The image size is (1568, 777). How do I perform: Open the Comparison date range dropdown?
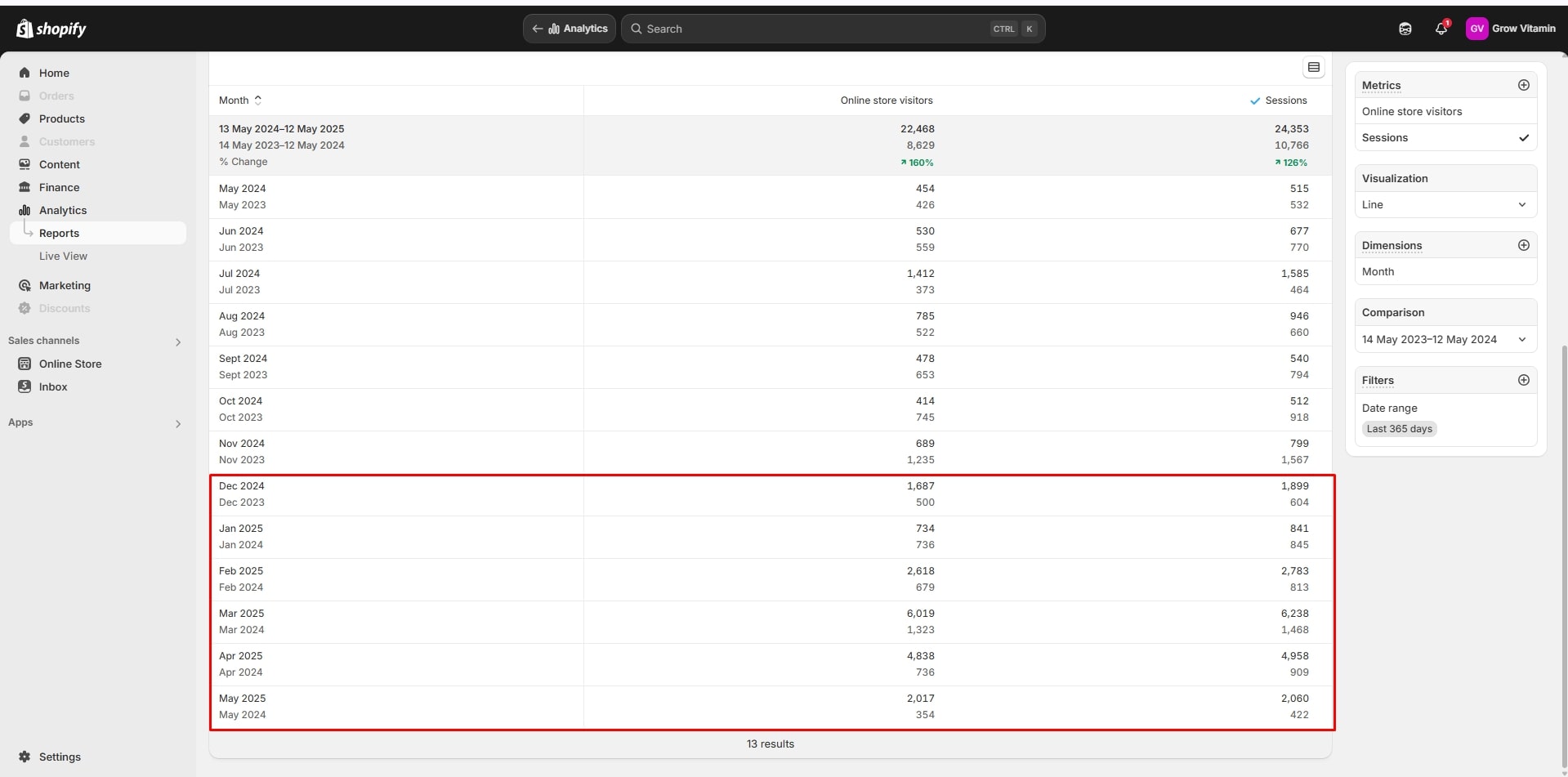[x=1445, y=340]
